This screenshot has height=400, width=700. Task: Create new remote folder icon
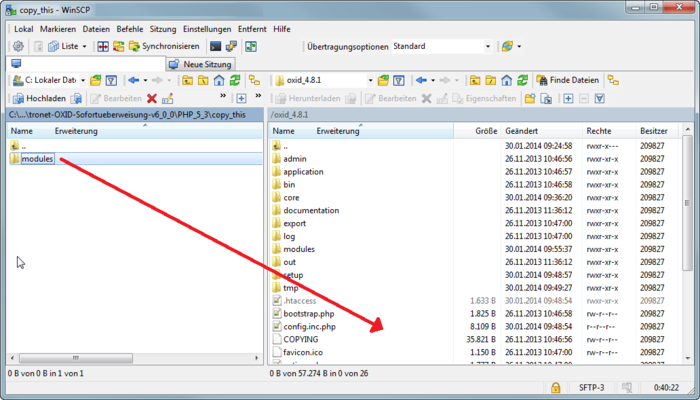(x=530, y=99)
